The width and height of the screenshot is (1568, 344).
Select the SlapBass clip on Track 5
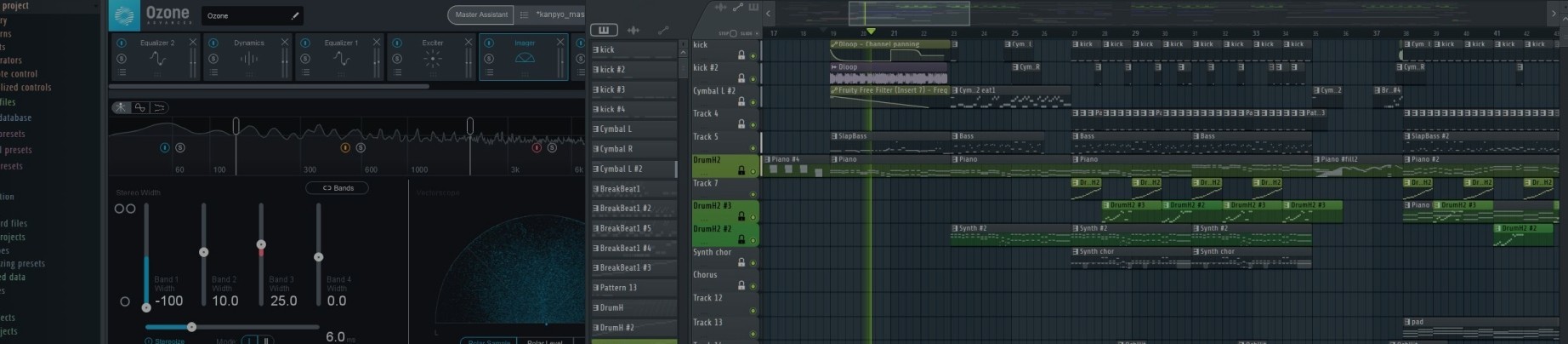(x=890, y=141)
